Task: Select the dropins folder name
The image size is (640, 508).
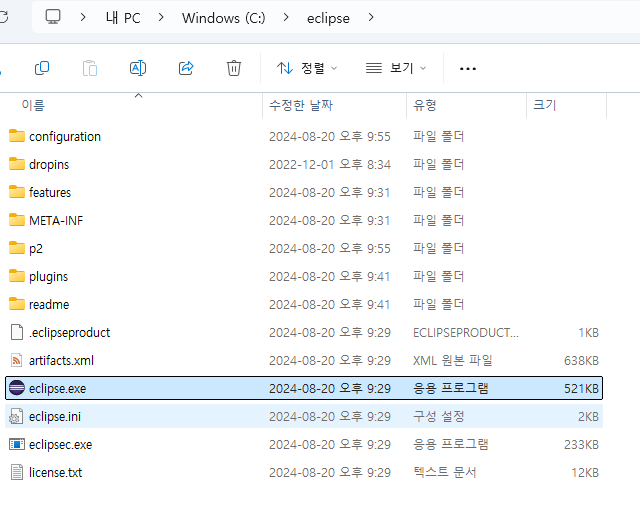Action: pos(49,165)
